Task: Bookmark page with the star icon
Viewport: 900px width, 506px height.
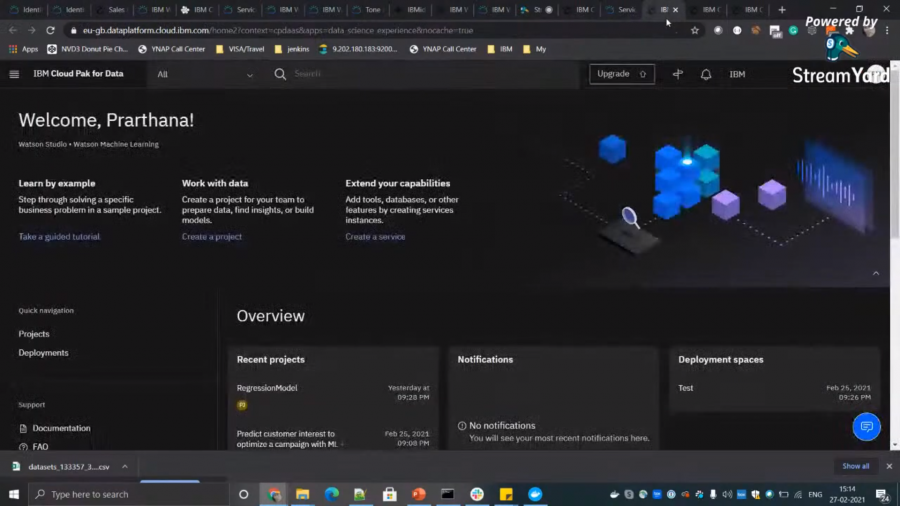Action: pyautogui.click(x=695, y=30)
